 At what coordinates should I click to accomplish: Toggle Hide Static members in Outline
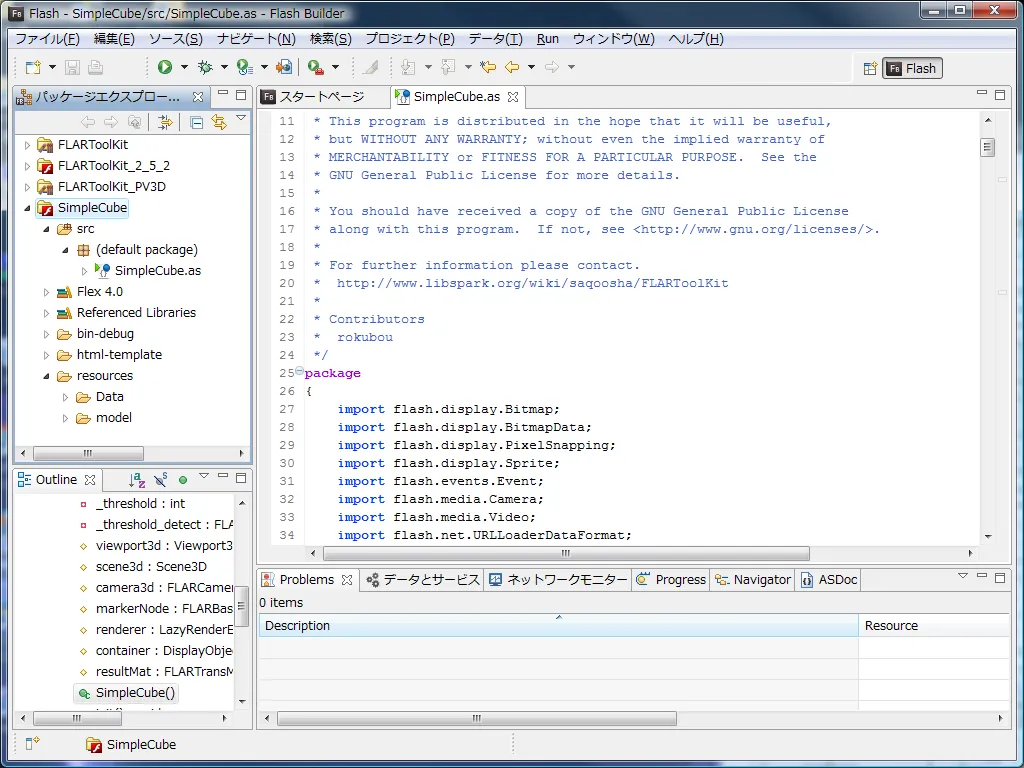point(161,480)
